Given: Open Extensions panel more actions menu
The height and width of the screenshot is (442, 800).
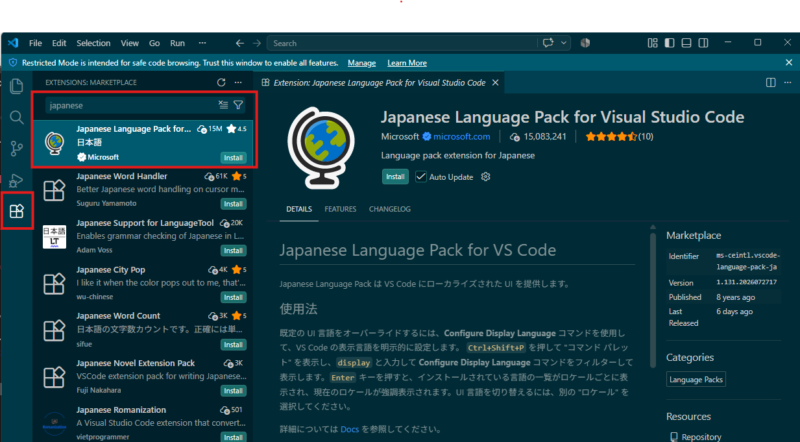Looking at the screenshot, I should click(238, 82).
